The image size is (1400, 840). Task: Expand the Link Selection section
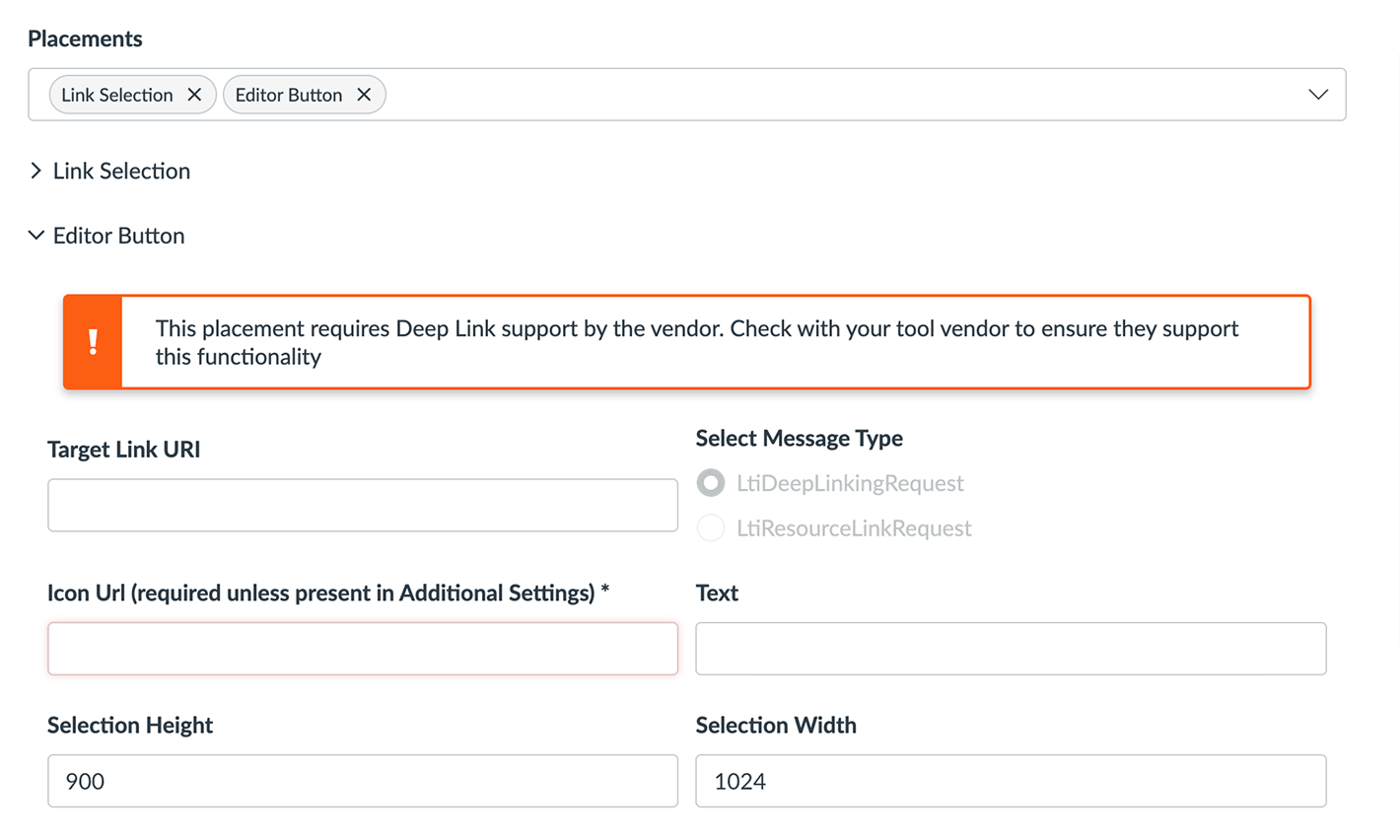[x=109, y=171]
